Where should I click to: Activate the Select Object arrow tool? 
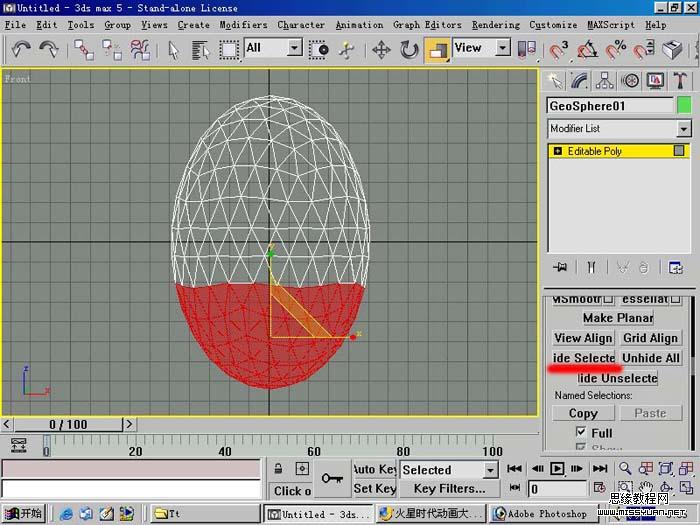173,50
